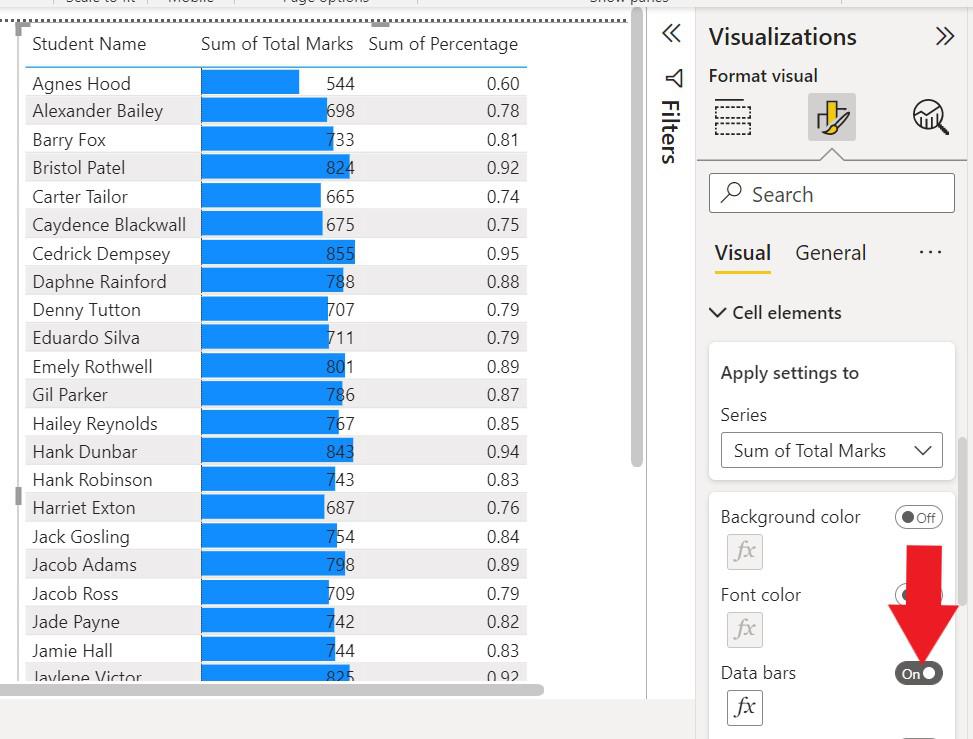Open the Build visual table icon
Viewport: 973px width, 739px height.
pyautogui.click(x=733, y=117)
